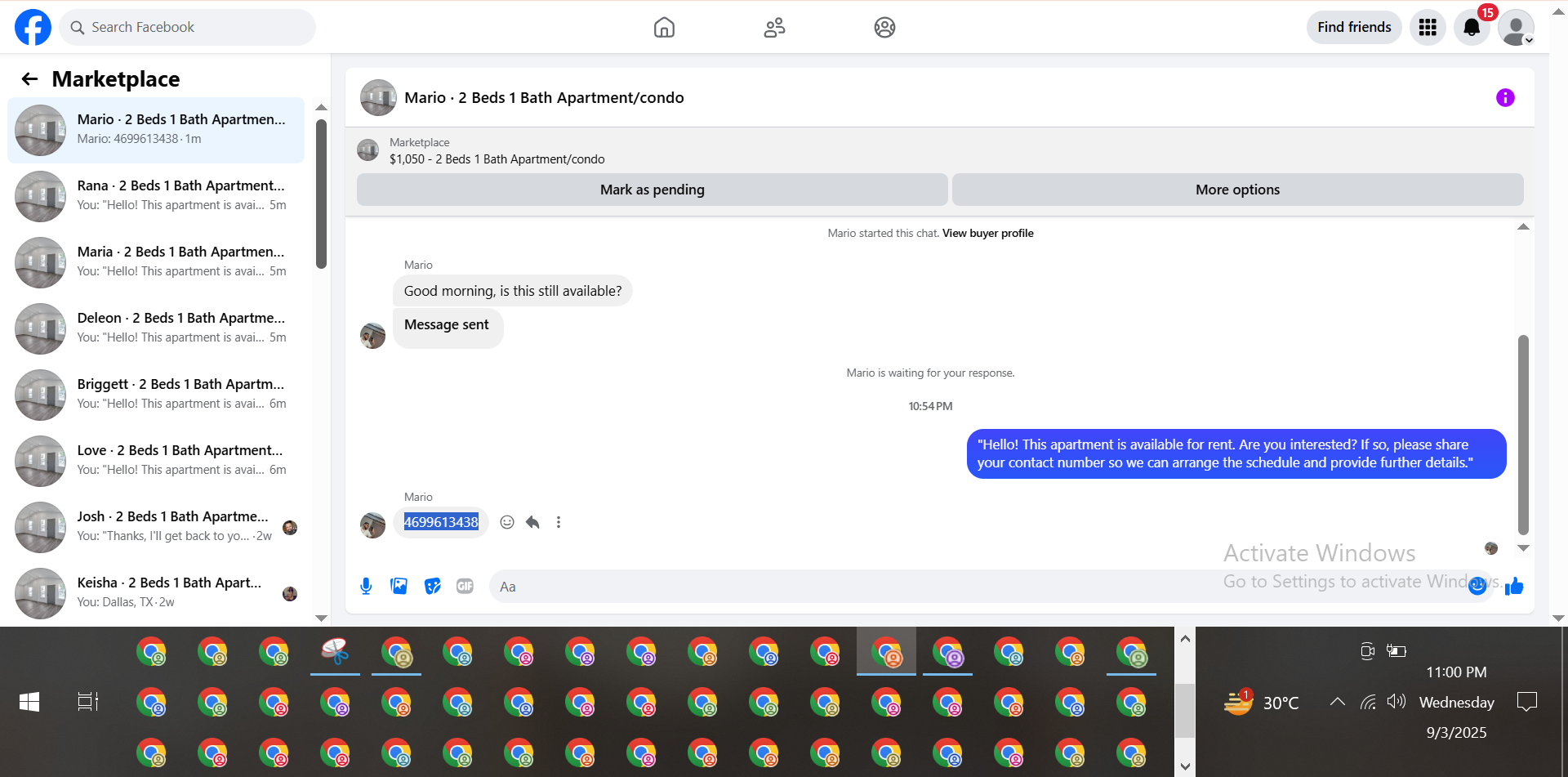Image resolution: width=1568 pixels, height=777 pixels.
Task: Open Rana's conversation in the list
Action: 156,196
